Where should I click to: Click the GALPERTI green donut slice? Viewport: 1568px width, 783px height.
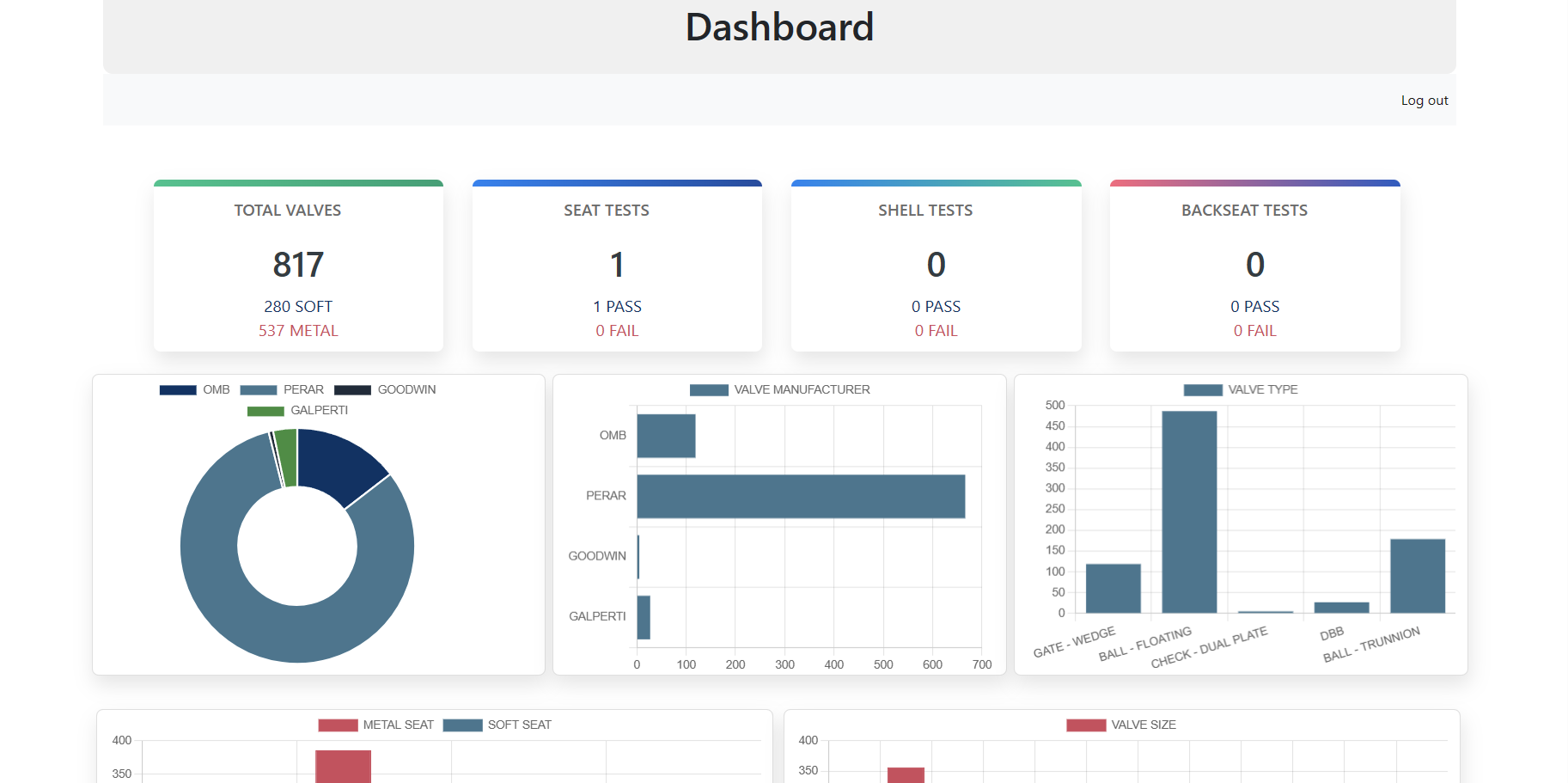287,457
